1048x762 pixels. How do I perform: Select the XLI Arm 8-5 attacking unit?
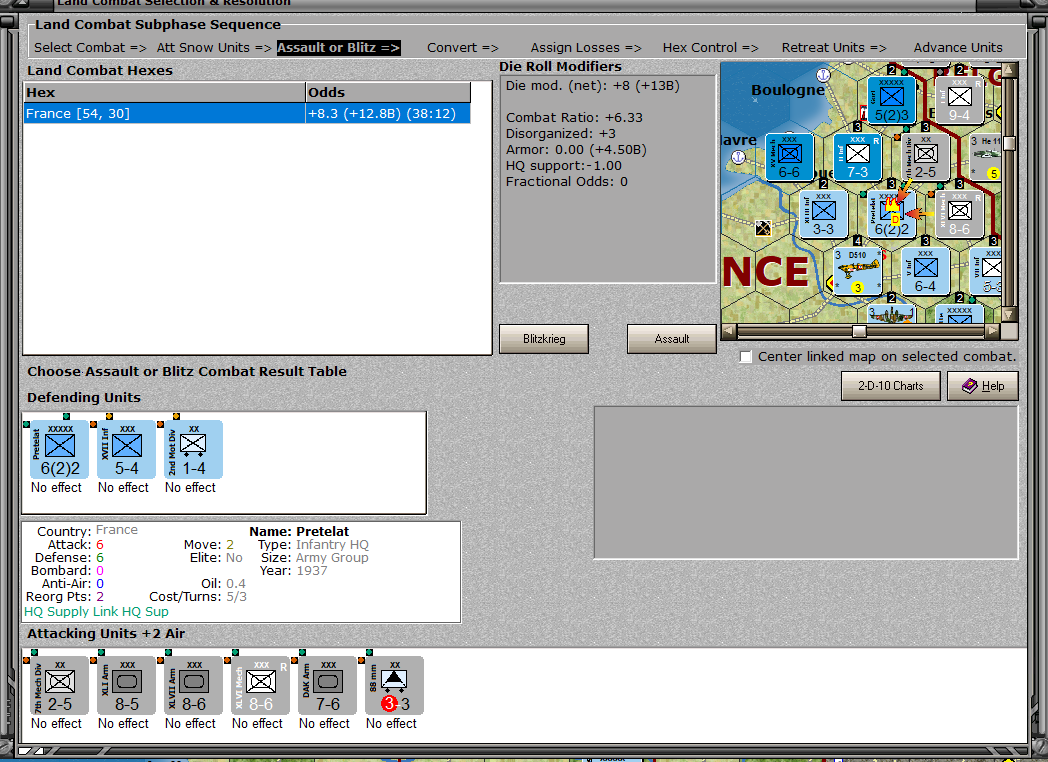coord(126,685)
